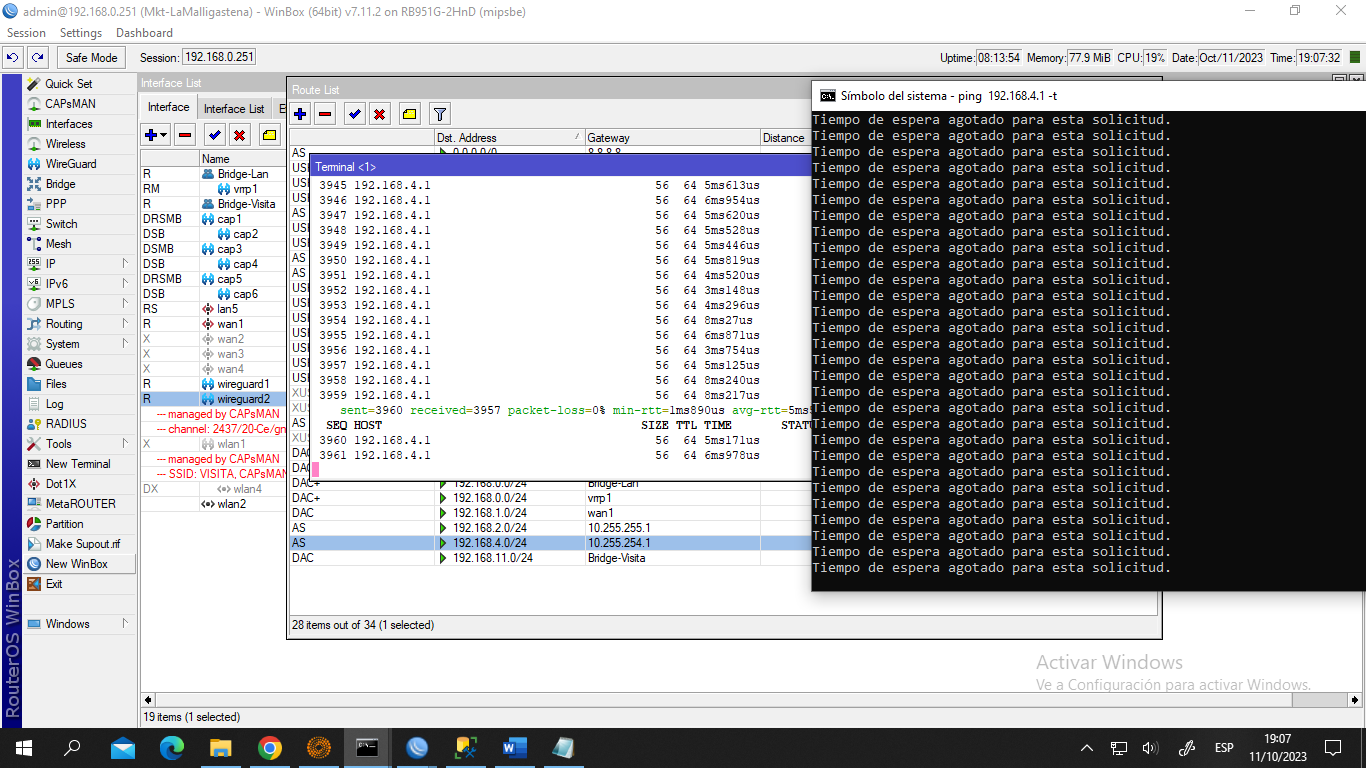
Task: Toggle the Safe Mode button
Action: pyautogui.click(x=92, y=58)
